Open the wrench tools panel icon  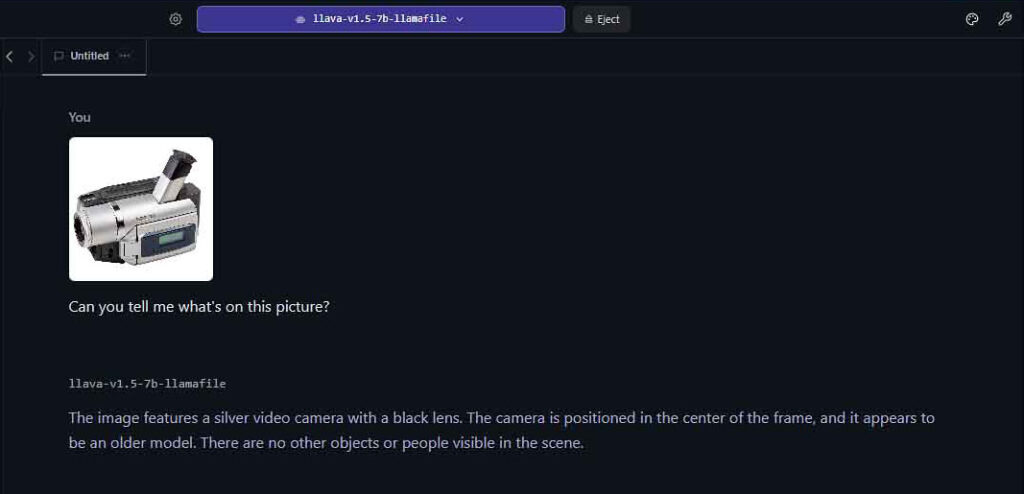coord(1004,19)
